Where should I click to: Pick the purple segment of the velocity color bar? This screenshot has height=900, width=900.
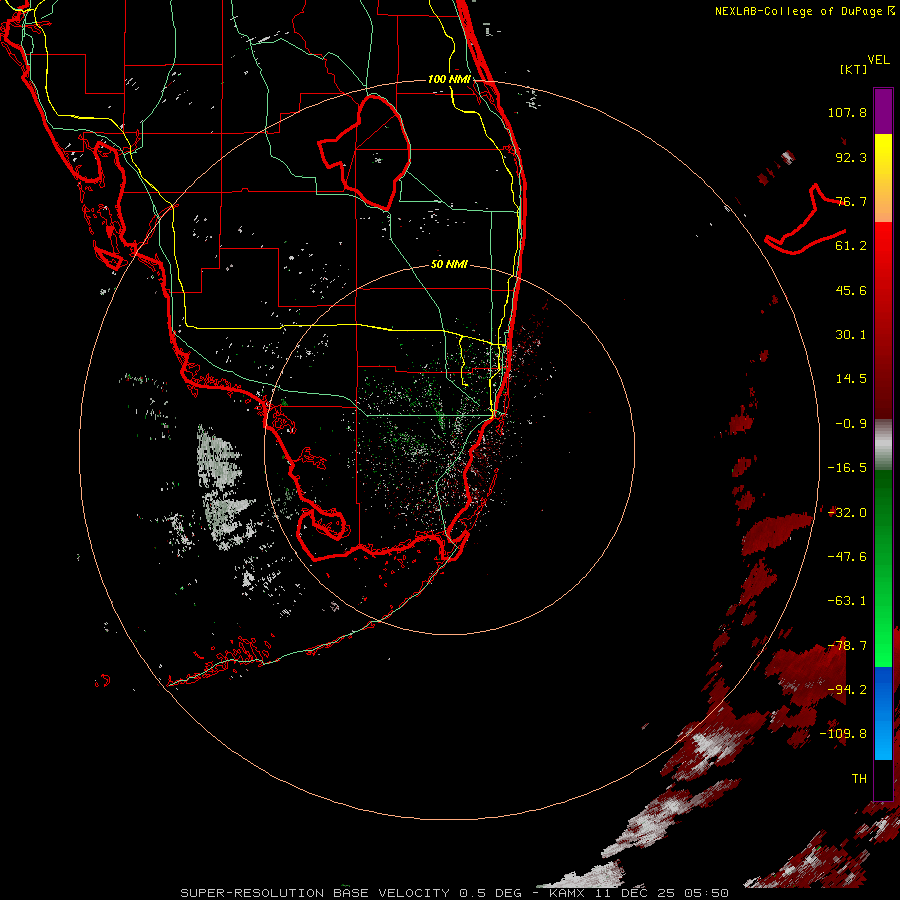(883, 111)
